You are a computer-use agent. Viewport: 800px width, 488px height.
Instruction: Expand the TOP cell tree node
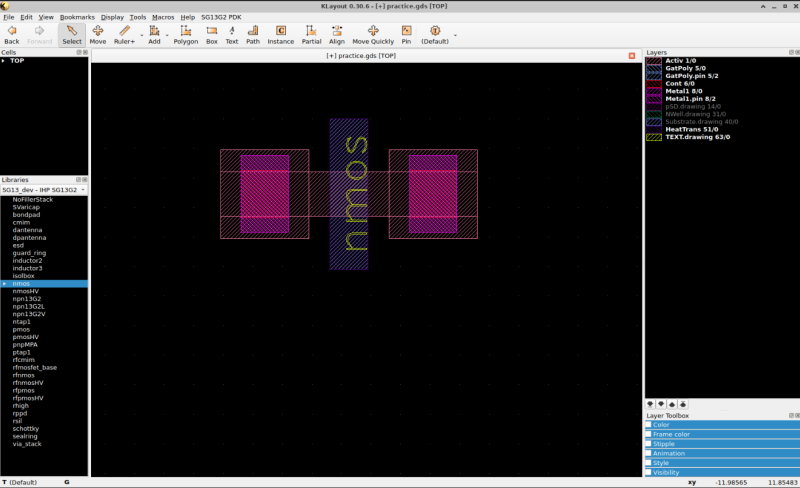[x=4, y=61]
